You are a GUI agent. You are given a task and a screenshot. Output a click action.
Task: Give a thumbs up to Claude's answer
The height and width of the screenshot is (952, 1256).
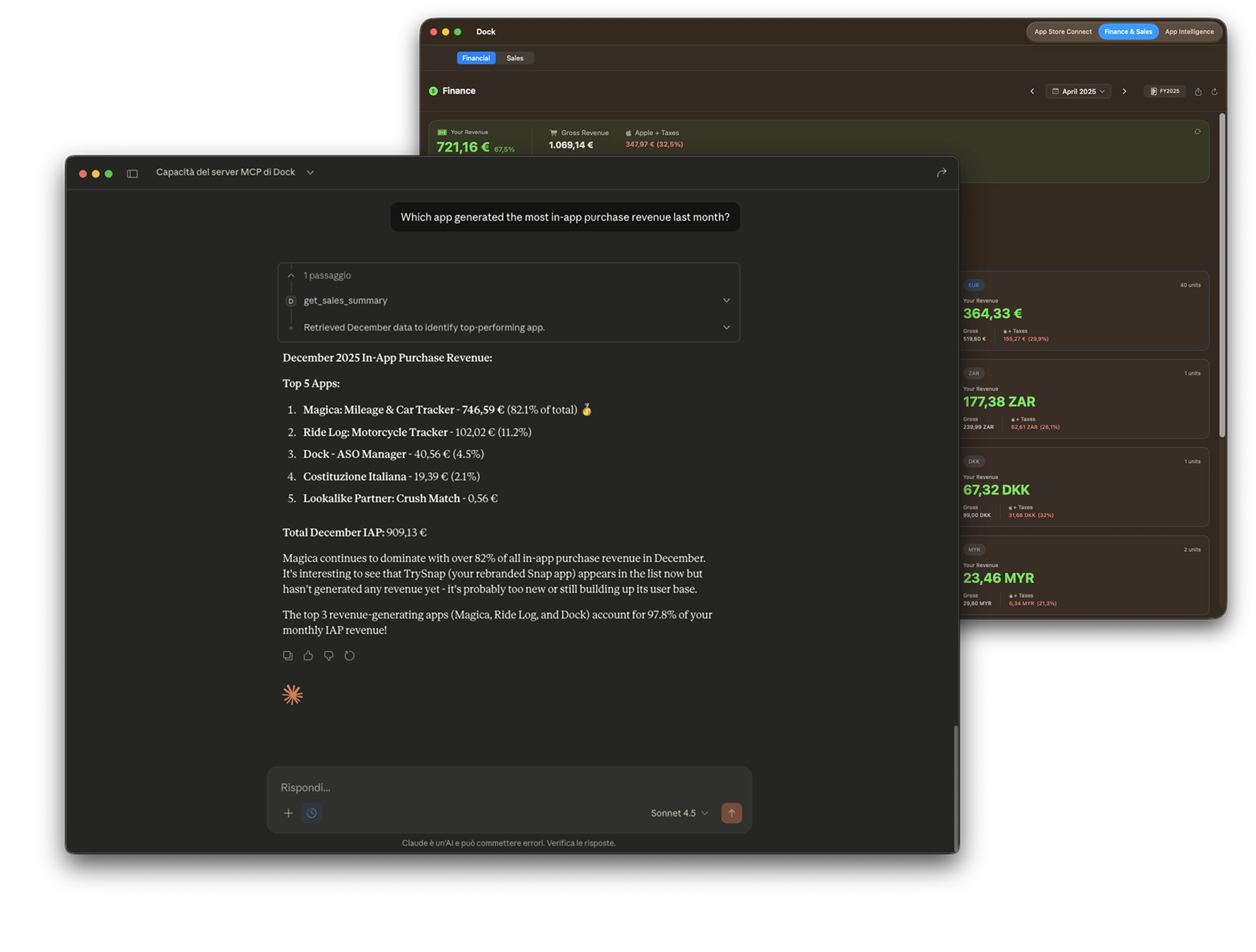[308, 655]
